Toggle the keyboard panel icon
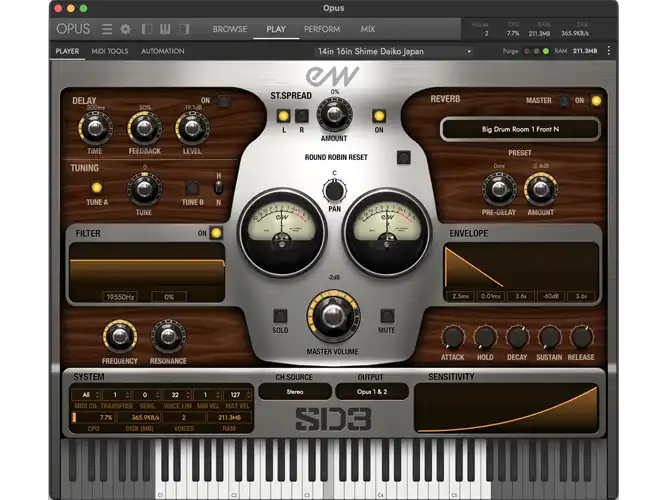 (165, 29)
